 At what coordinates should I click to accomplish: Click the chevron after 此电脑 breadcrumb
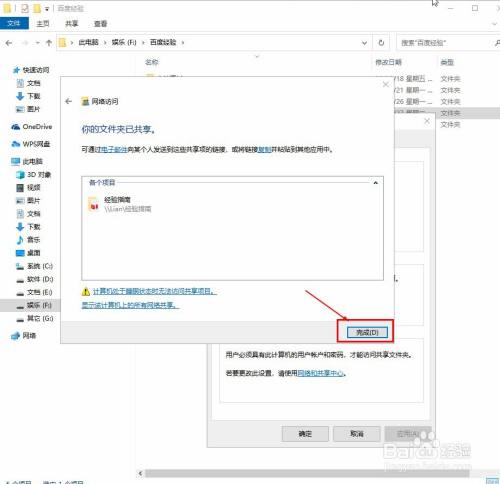(105, 42)
